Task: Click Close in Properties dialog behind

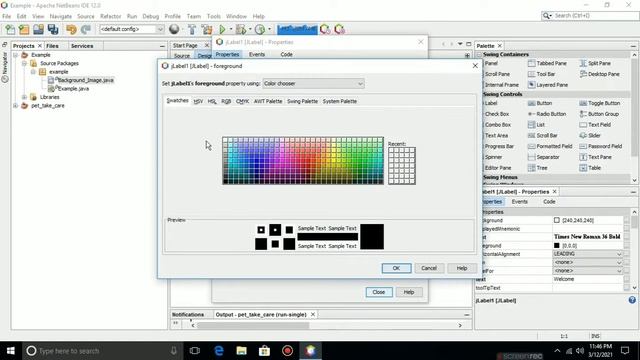Action: coord(379,292)
